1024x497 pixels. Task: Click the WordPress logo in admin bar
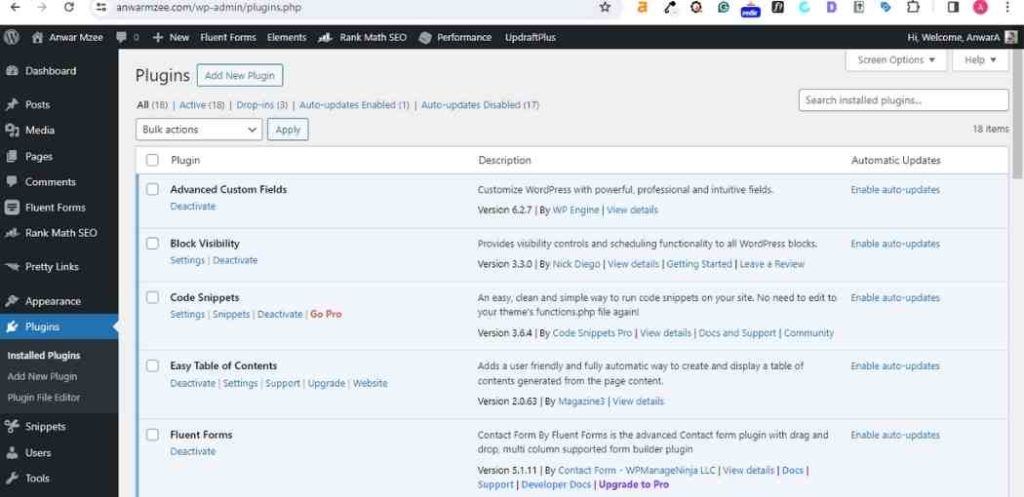tap(11, 37)
